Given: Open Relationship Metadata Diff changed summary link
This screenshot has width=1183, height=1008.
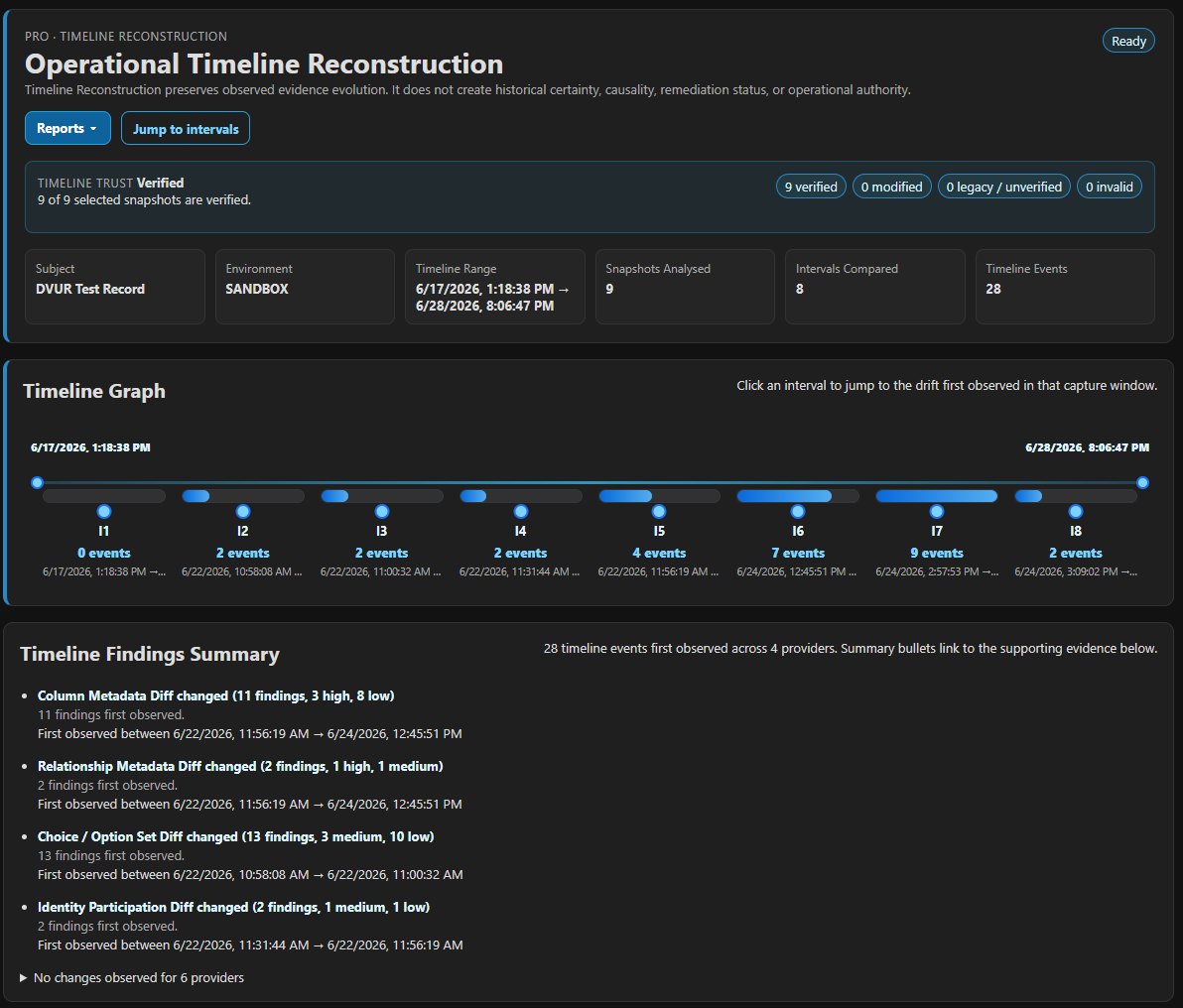Looking at the screenshot, I should [240, 767].
